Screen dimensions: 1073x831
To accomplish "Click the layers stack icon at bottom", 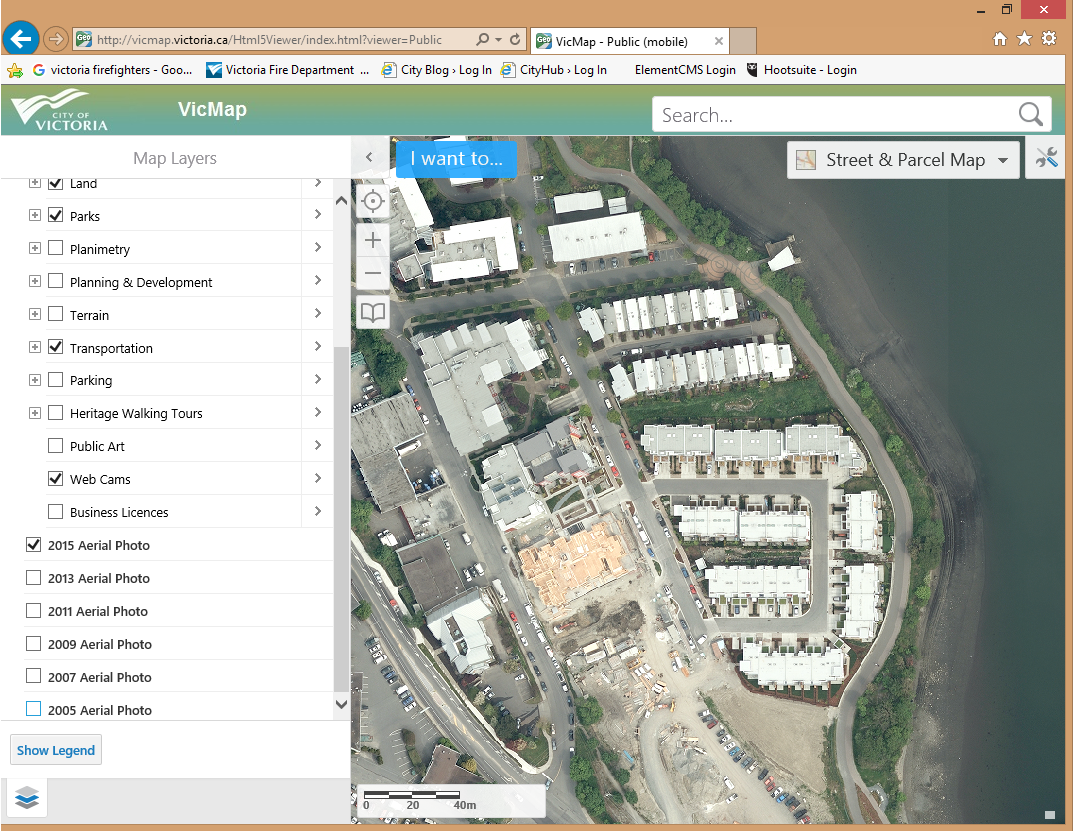I will (27, 797).
